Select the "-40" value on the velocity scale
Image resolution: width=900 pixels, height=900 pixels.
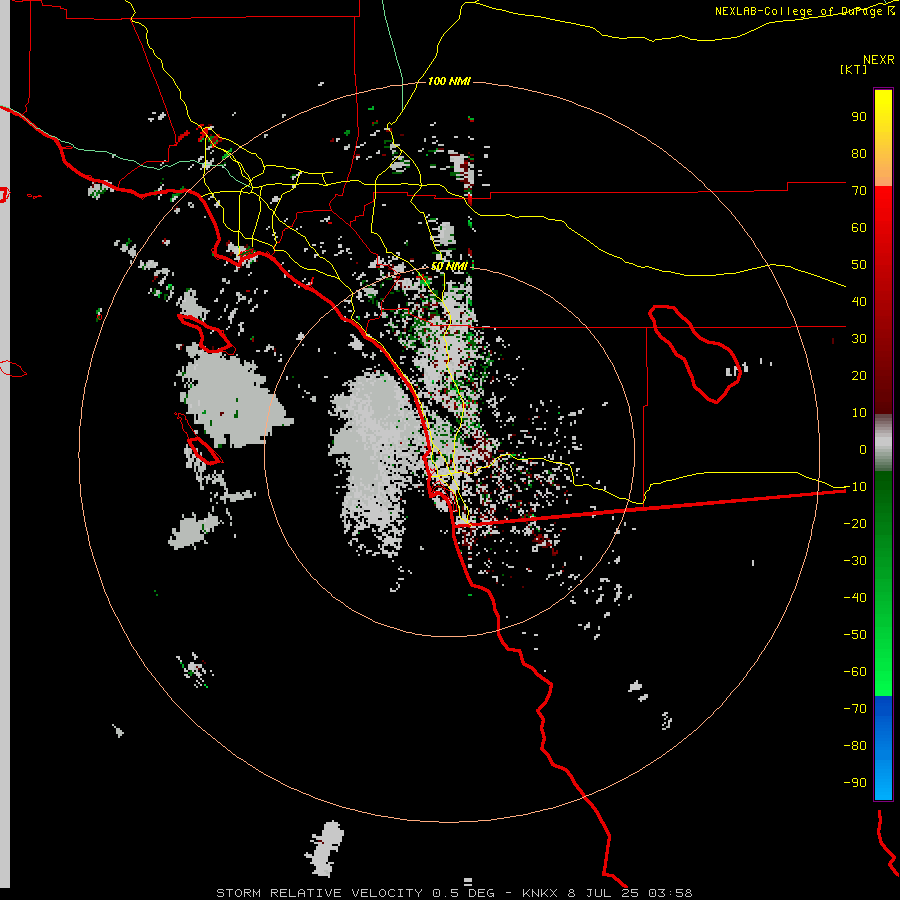click(855, 598)
